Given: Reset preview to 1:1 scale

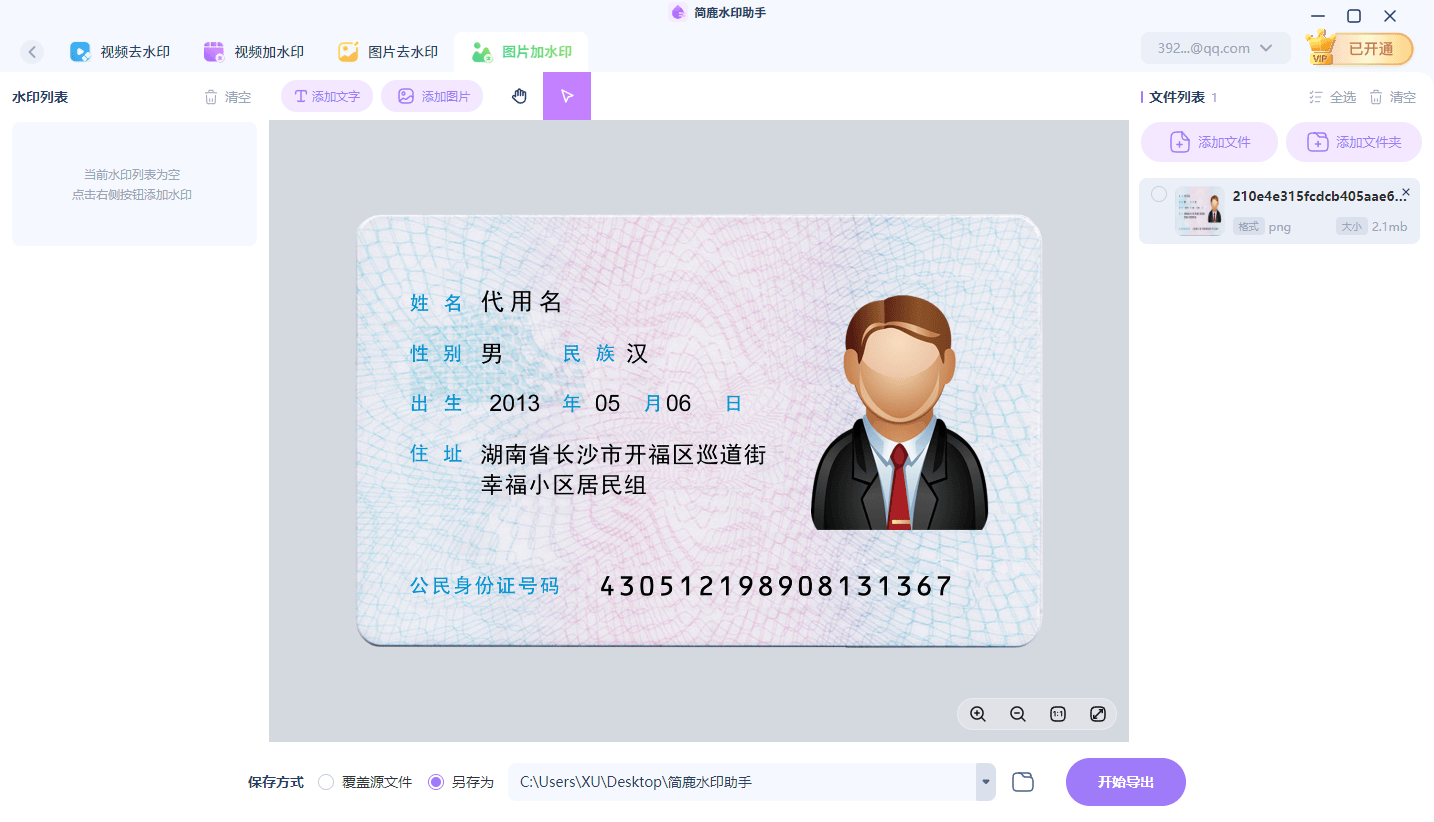Looking at the screenshot, I should pos(1058,714).
